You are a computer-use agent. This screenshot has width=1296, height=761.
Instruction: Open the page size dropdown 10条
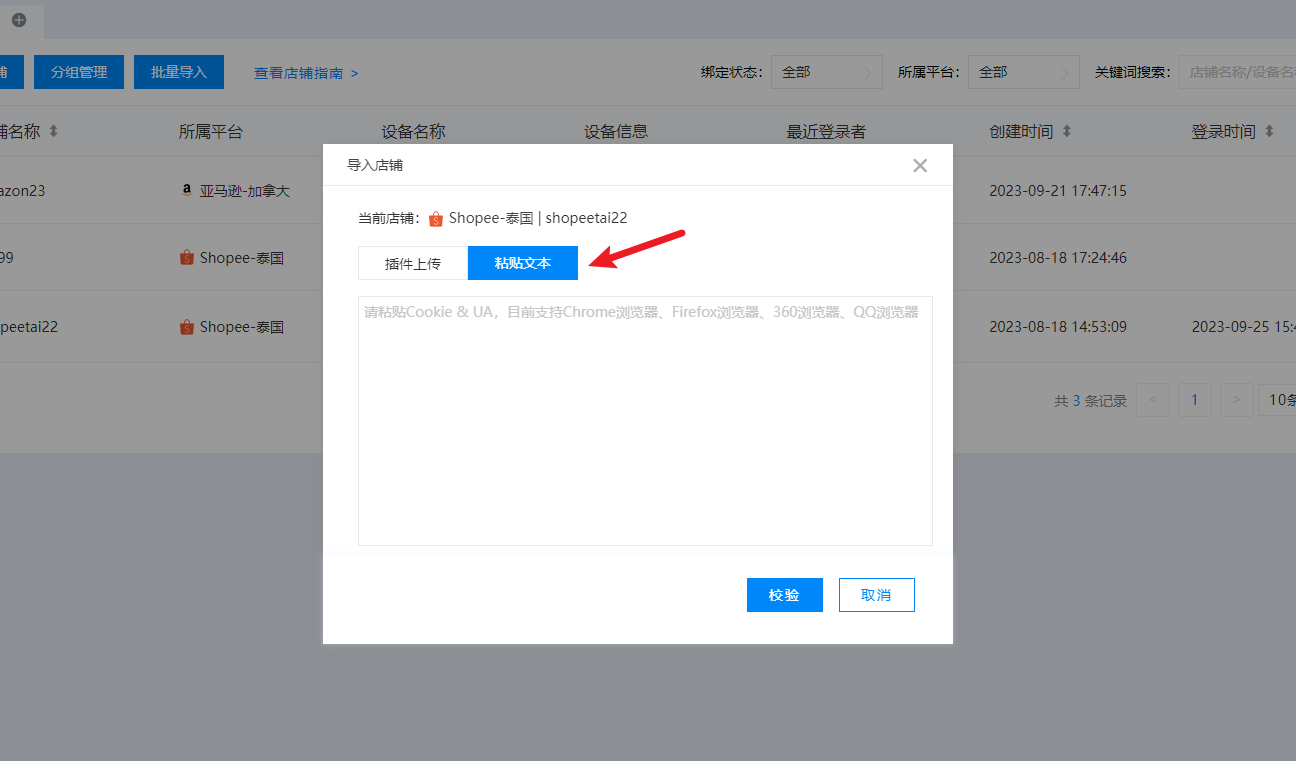pyautogui.click(x=1278, y=400)
